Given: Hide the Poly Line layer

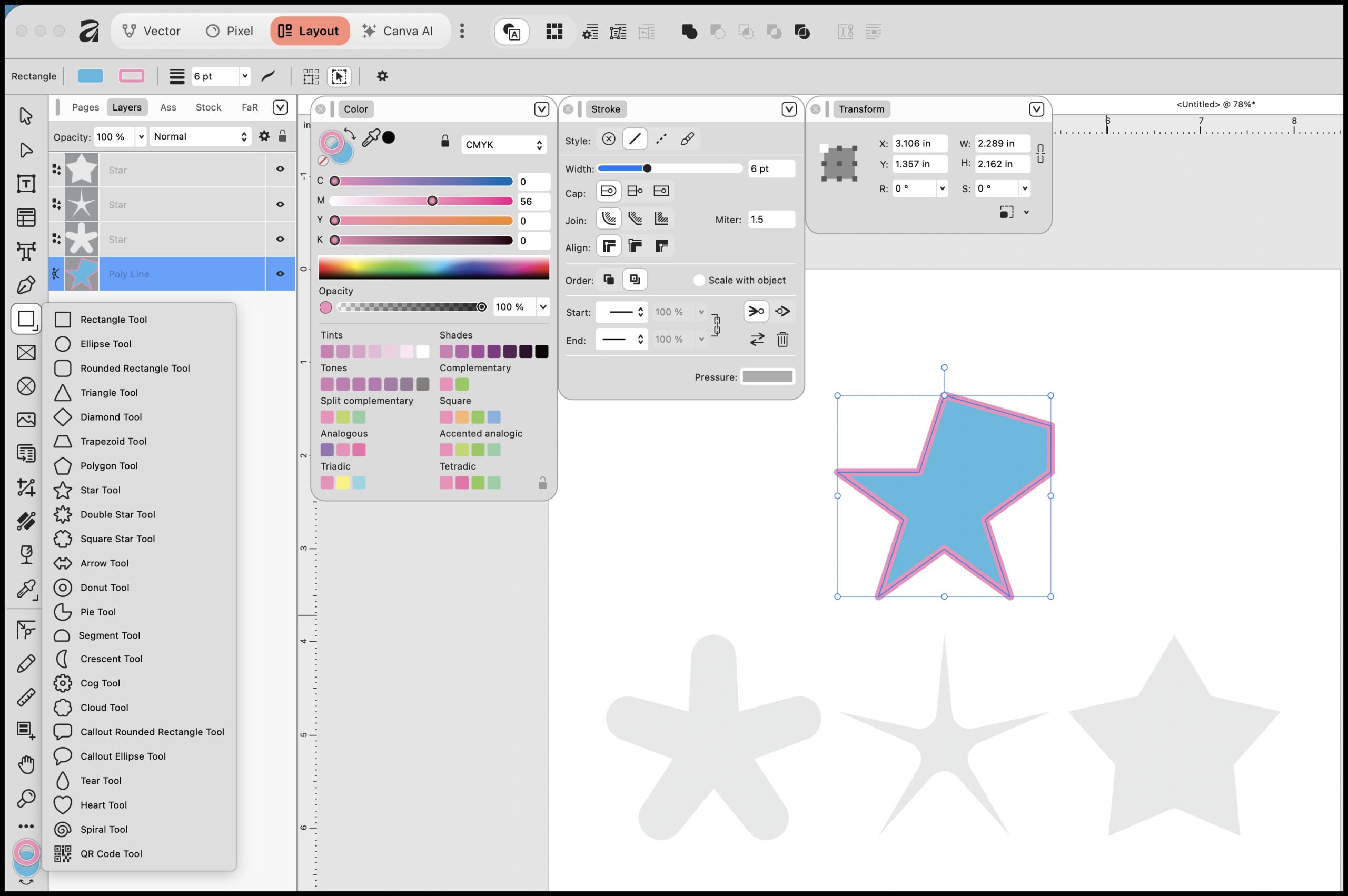Looking at the screenshot, I should [x=280, y=274].
